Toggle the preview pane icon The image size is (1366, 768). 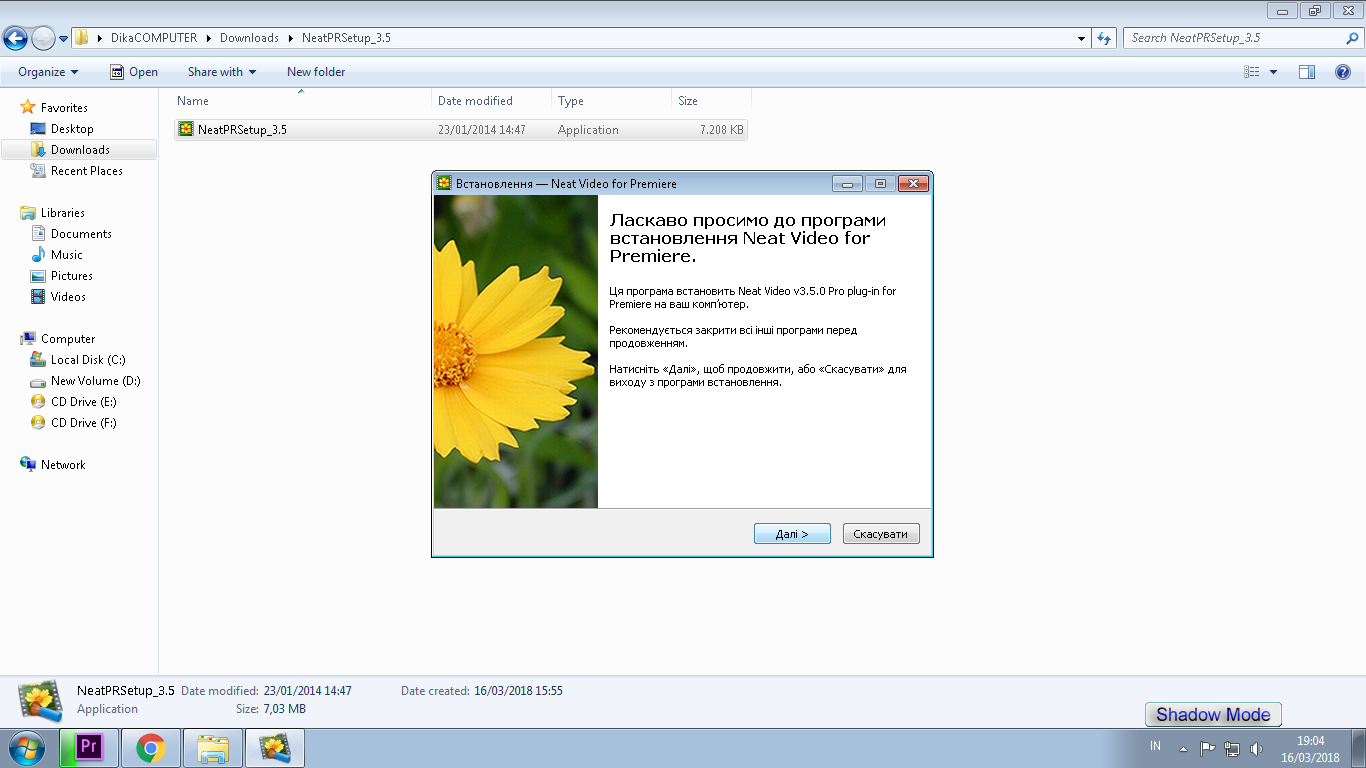(1307, 72)
